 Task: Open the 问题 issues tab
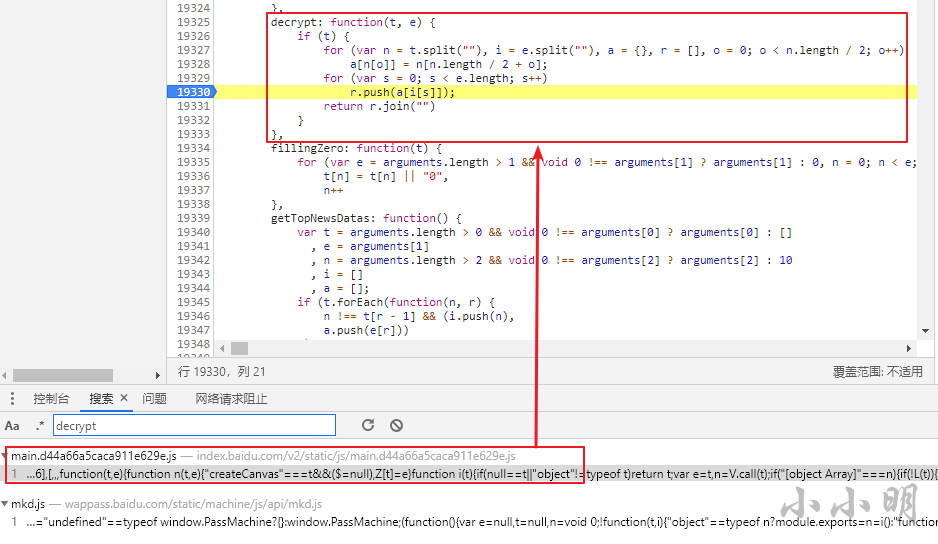point(154,399)
